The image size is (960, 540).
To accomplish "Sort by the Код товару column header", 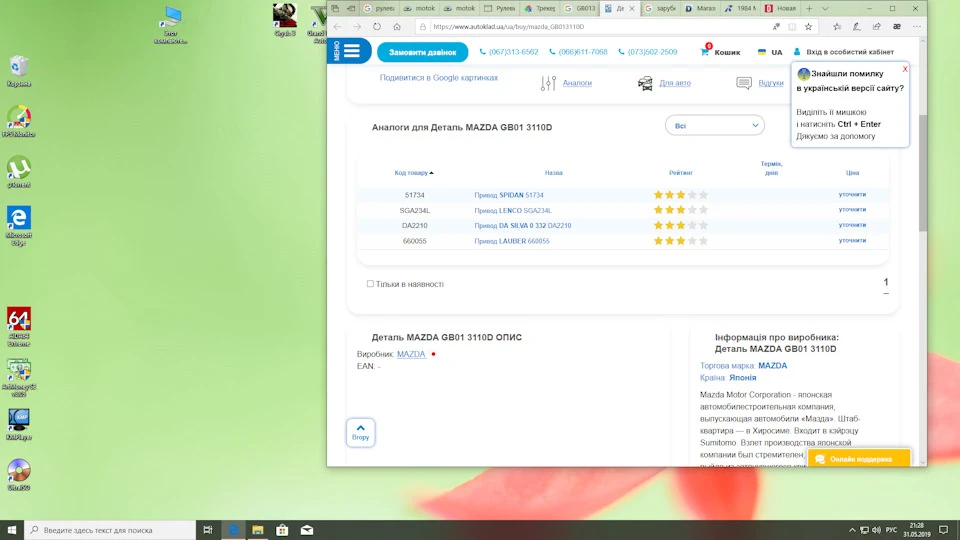I will pyautogui.click(x=414, y=173).
